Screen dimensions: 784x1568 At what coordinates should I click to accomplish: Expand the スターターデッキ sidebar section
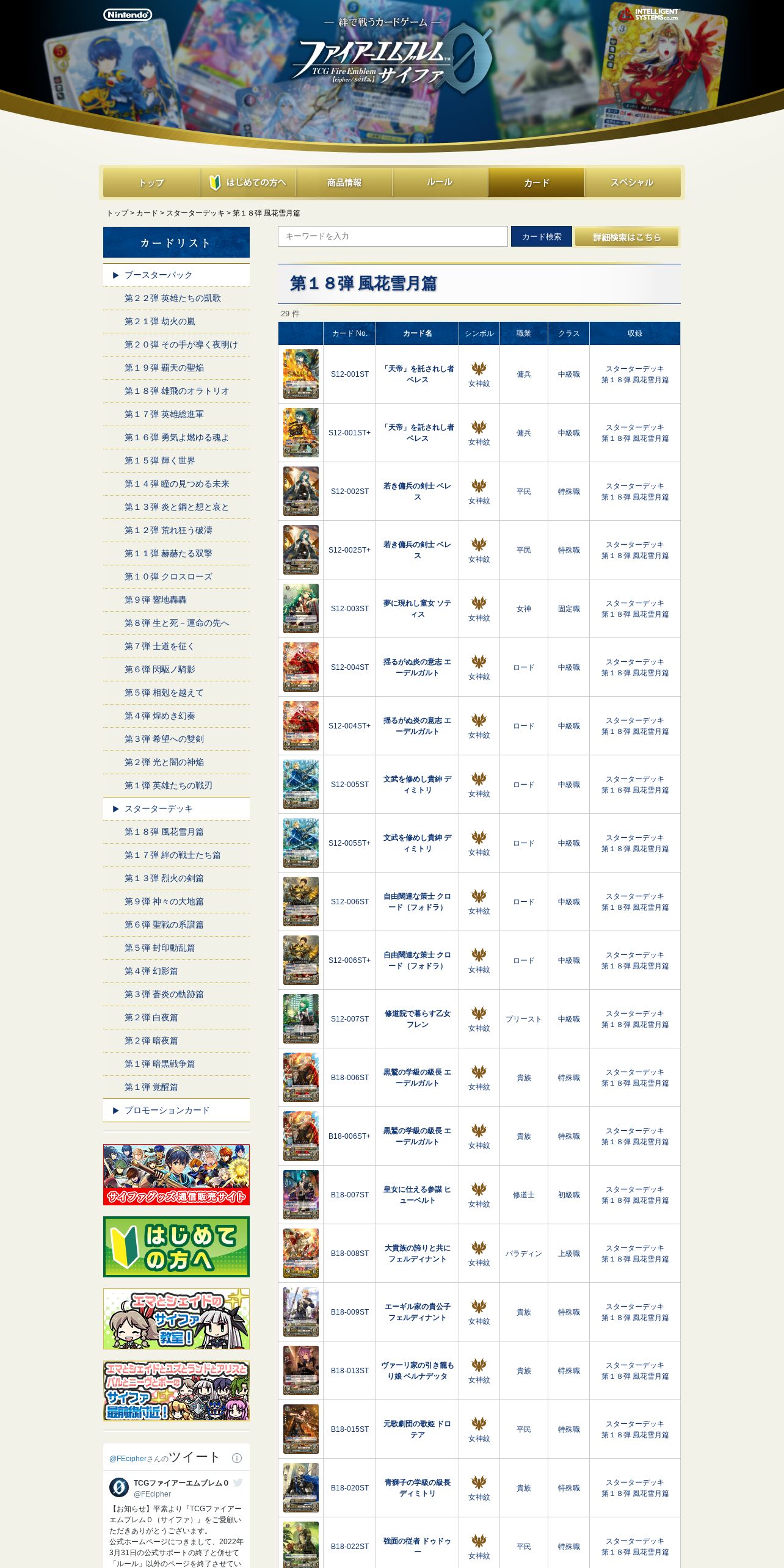coord(176,808)
